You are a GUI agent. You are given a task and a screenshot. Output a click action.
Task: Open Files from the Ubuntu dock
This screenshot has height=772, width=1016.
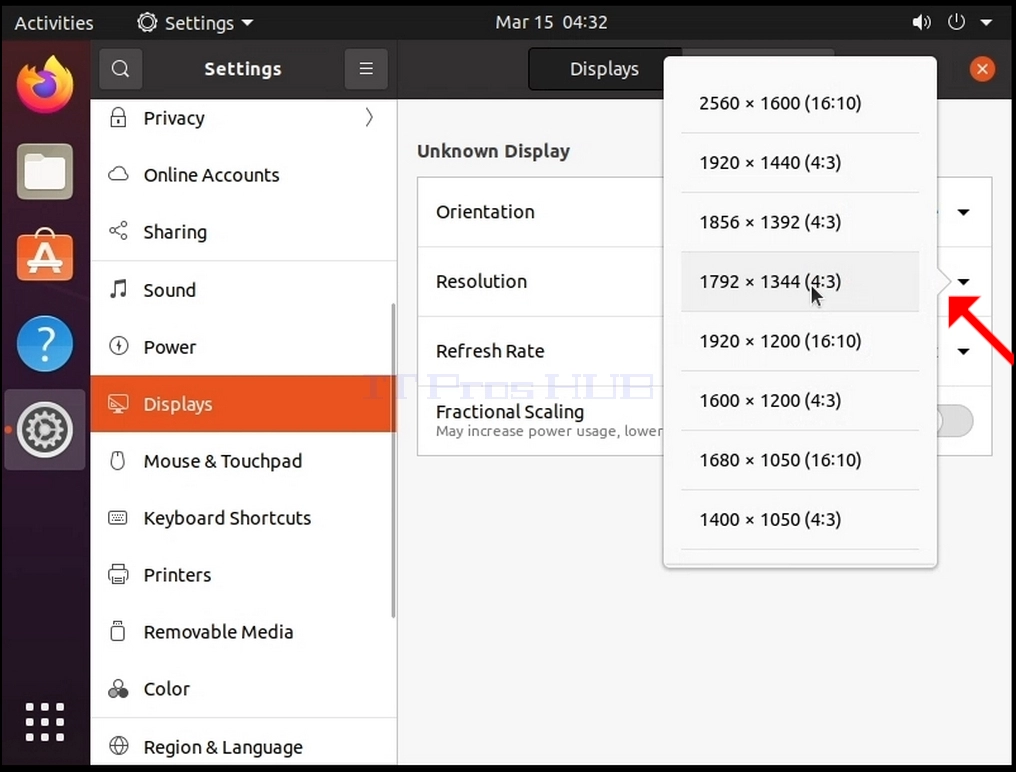pos(45,172)
